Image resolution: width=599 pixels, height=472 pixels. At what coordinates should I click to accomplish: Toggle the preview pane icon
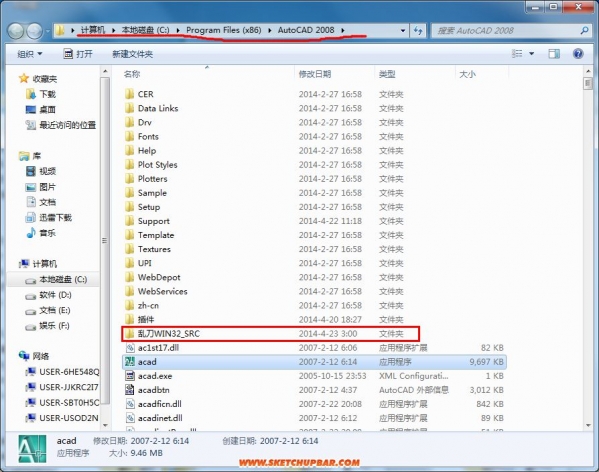[x=554, y=53]
